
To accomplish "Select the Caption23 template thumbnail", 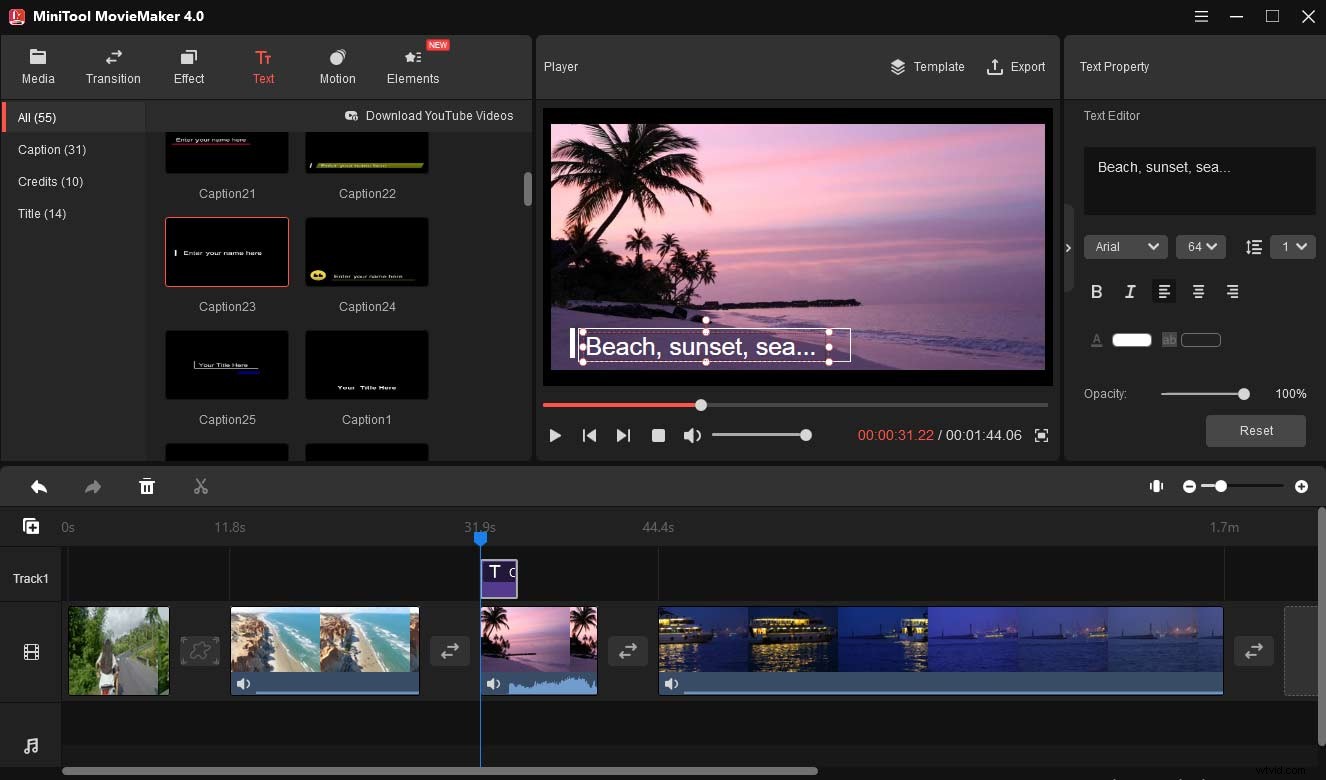I will click(x=226, y=252).
